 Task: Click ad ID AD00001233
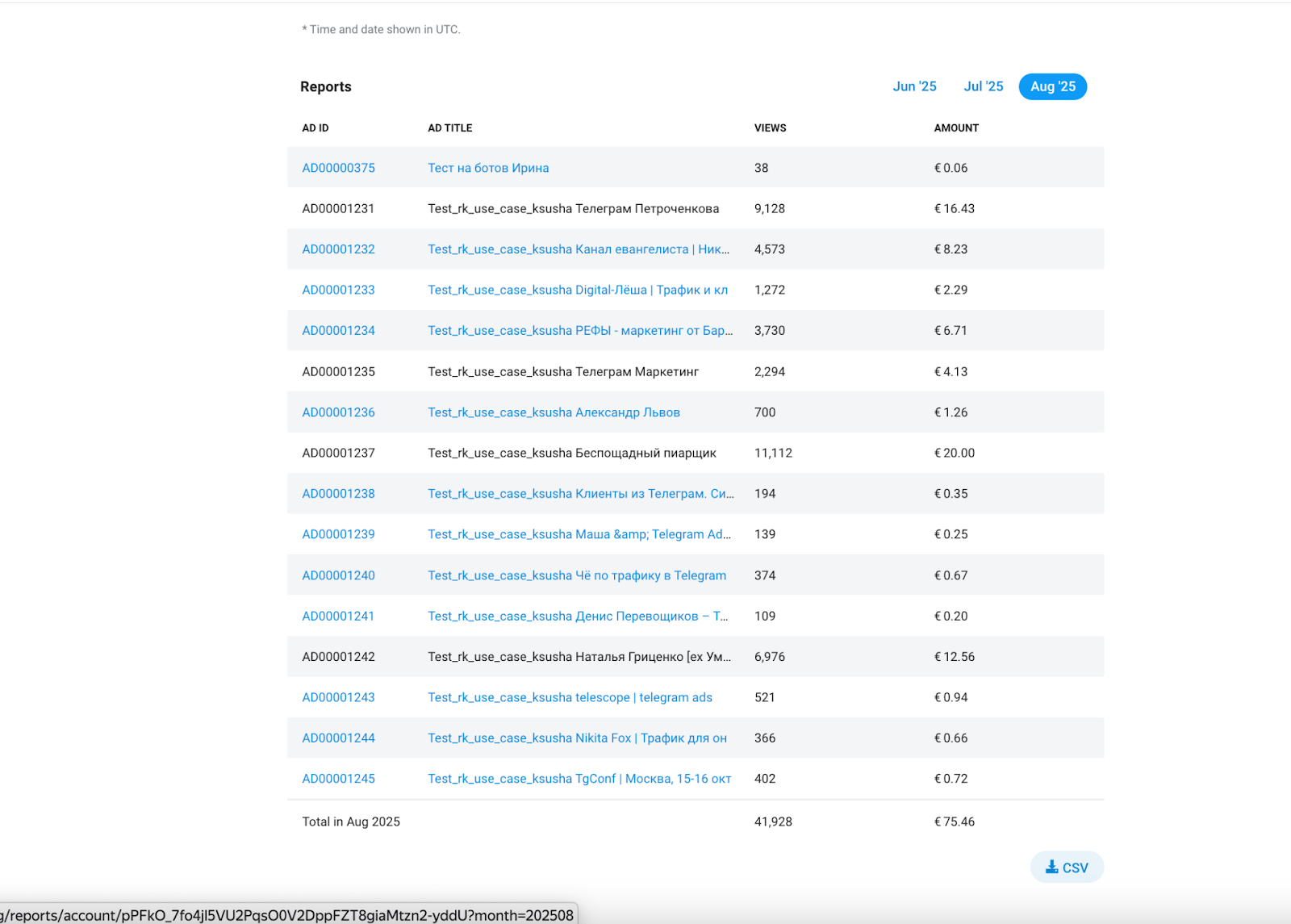tap(338, 290)
